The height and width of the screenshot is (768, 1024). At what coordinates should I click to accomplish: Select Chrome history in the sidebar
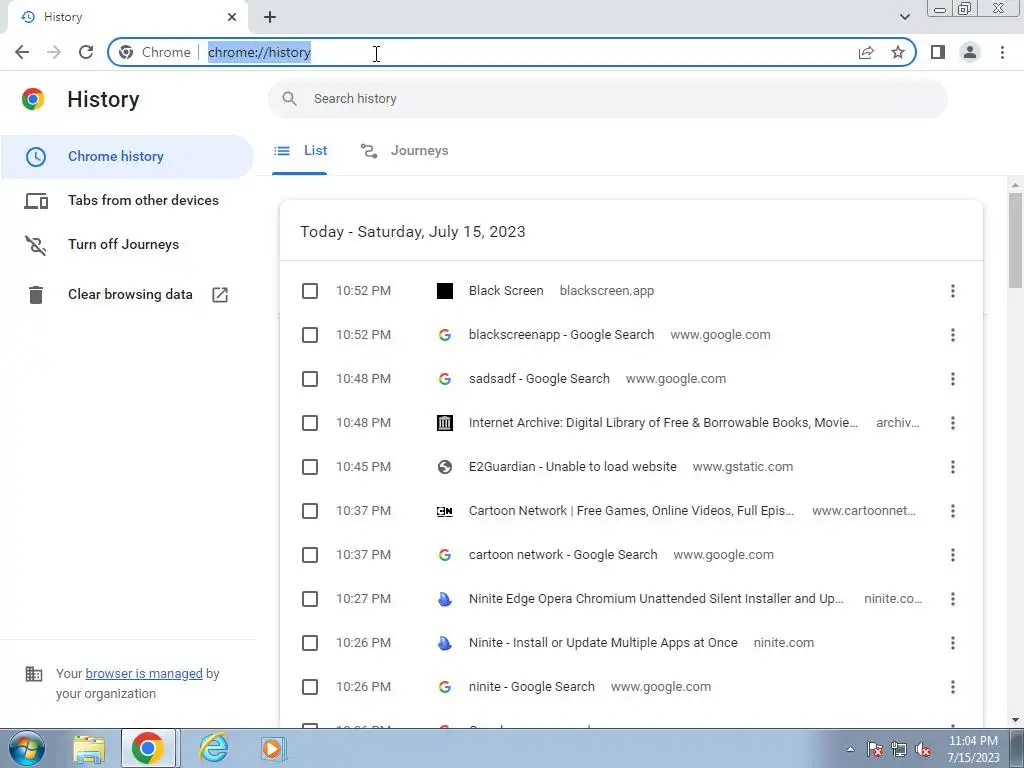pos(127,157)
